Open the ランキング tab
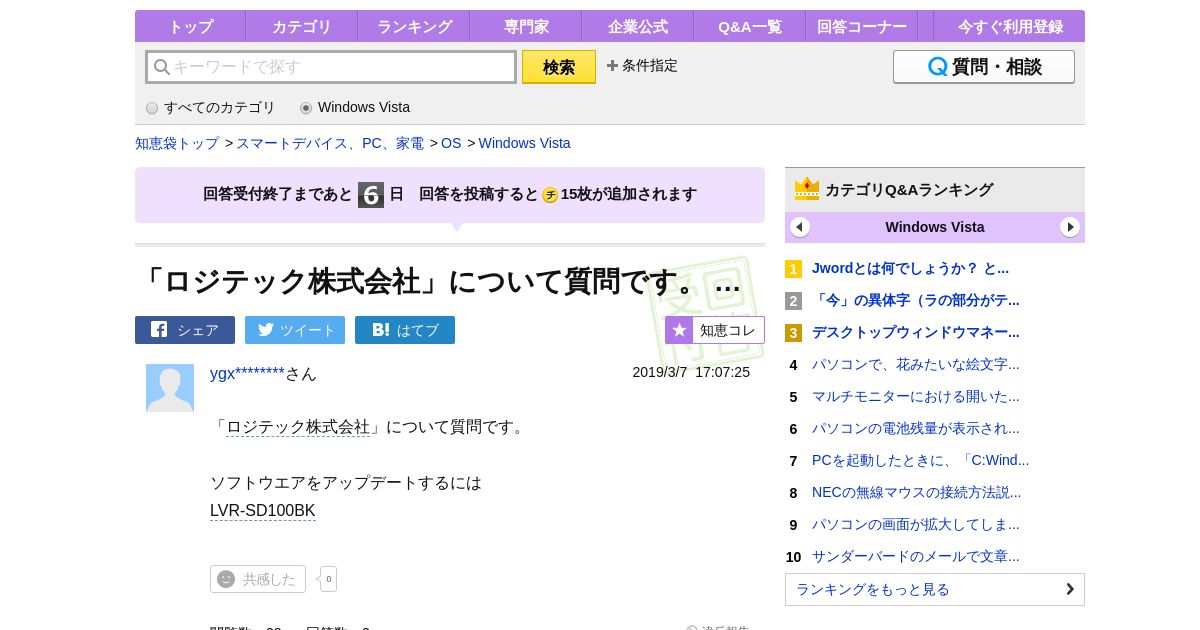1200x630 pixels. tap(414, 26)
